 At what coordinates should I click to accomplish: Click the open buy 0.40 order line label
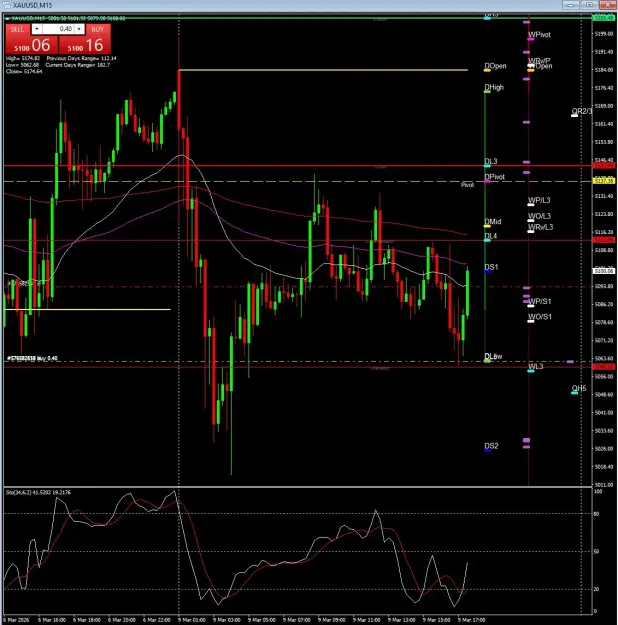[x=32, y=358]
